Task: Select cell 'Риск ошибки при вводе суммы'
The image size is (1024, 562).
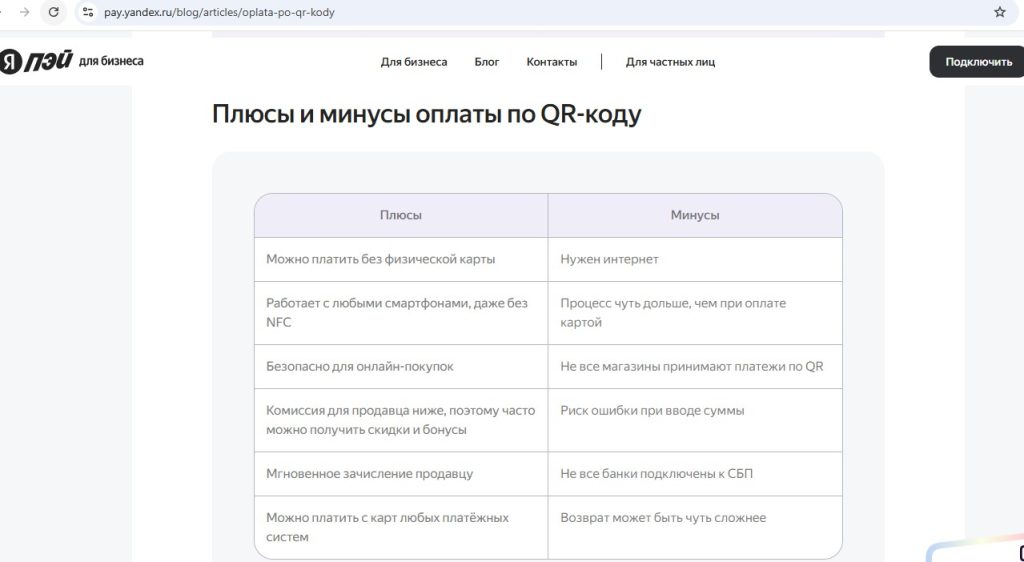Action: click(x=695, y=420)
